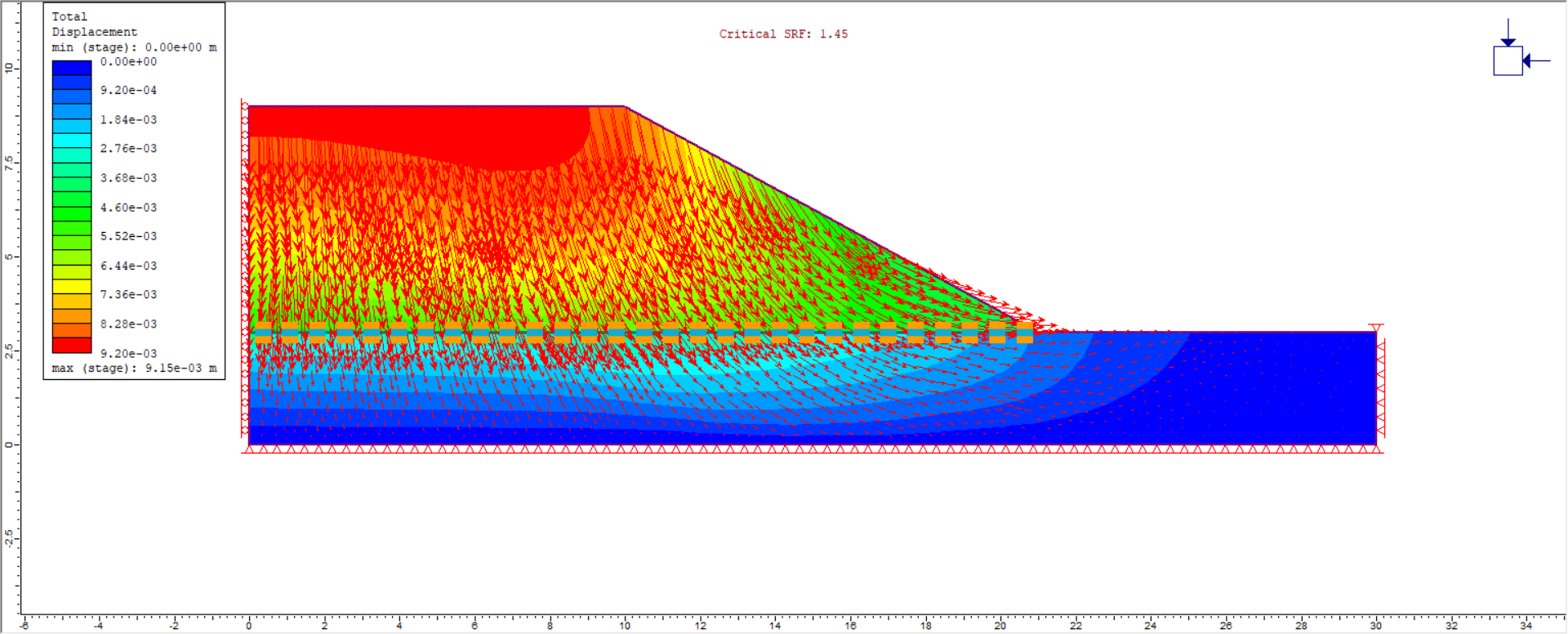The height and width of the screenshot is (634, 1568).
Task: Pick the yellow swatch beside 7.36e-03
Action: (72, 287)
